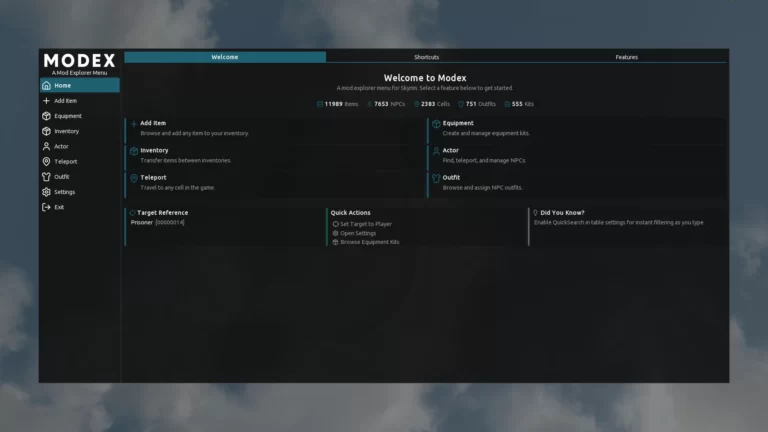This screenshot has width=768, height=432.
Task: Click Set Target to Player quick action
Action: click(x=365, y=224)
